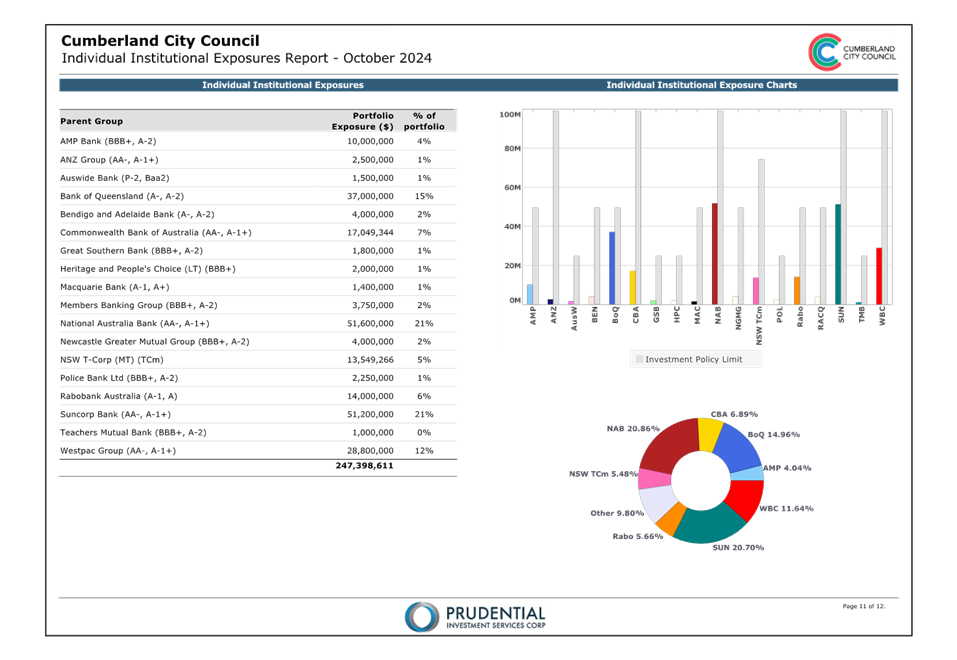Viewport: 957px width, 660px height.
Task: Click the 'Teachers Mutual Bank' row label
Action: pos(133,432)
